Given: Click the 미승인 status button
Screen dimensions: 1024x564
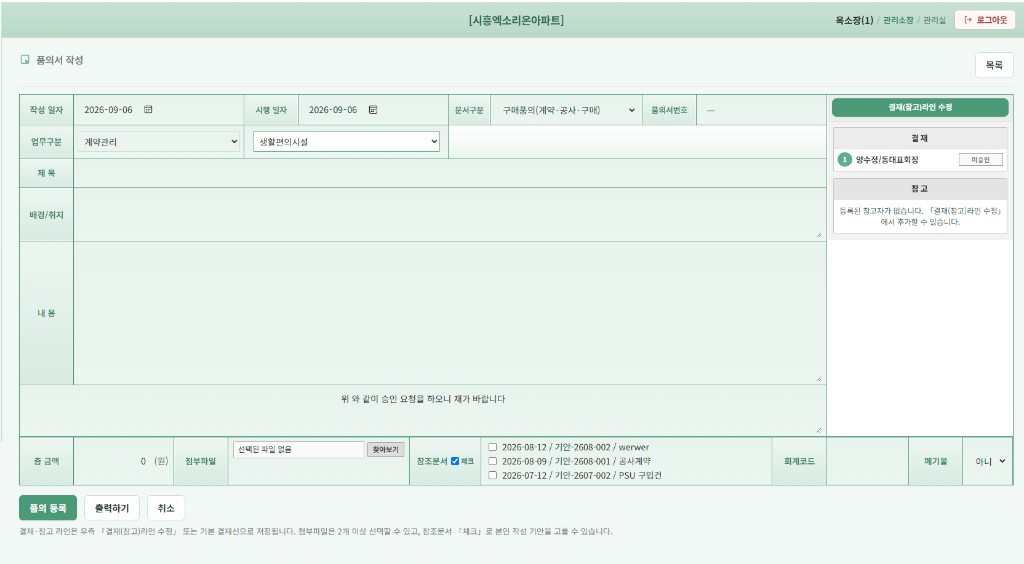Looking at the screenshot, I should tap(980, 160).
